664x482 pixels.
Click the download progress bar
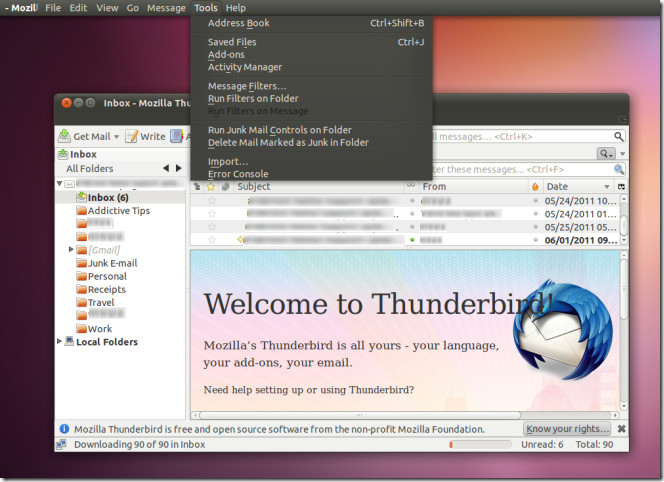(x=480, y=444)
